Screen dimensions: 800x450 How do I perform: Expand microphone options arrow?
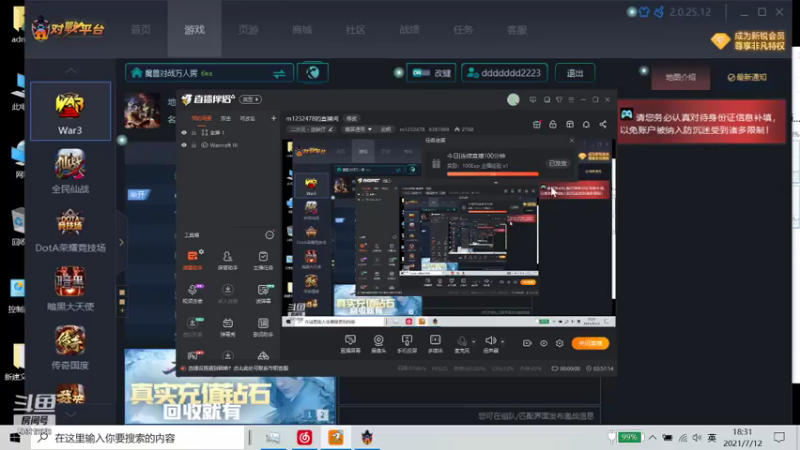(473, 342)
